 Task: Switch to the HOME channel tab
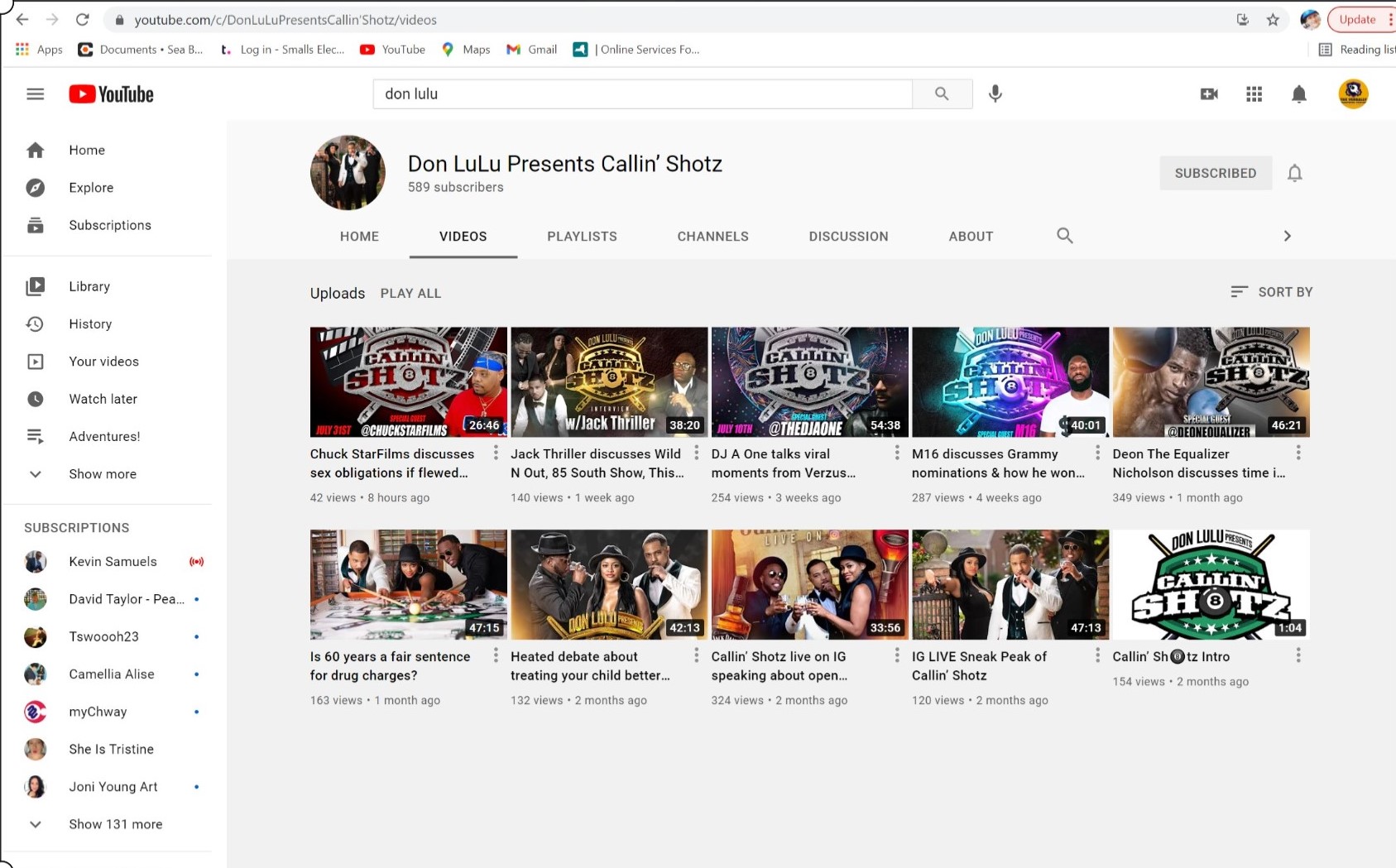tap(359, 236)
